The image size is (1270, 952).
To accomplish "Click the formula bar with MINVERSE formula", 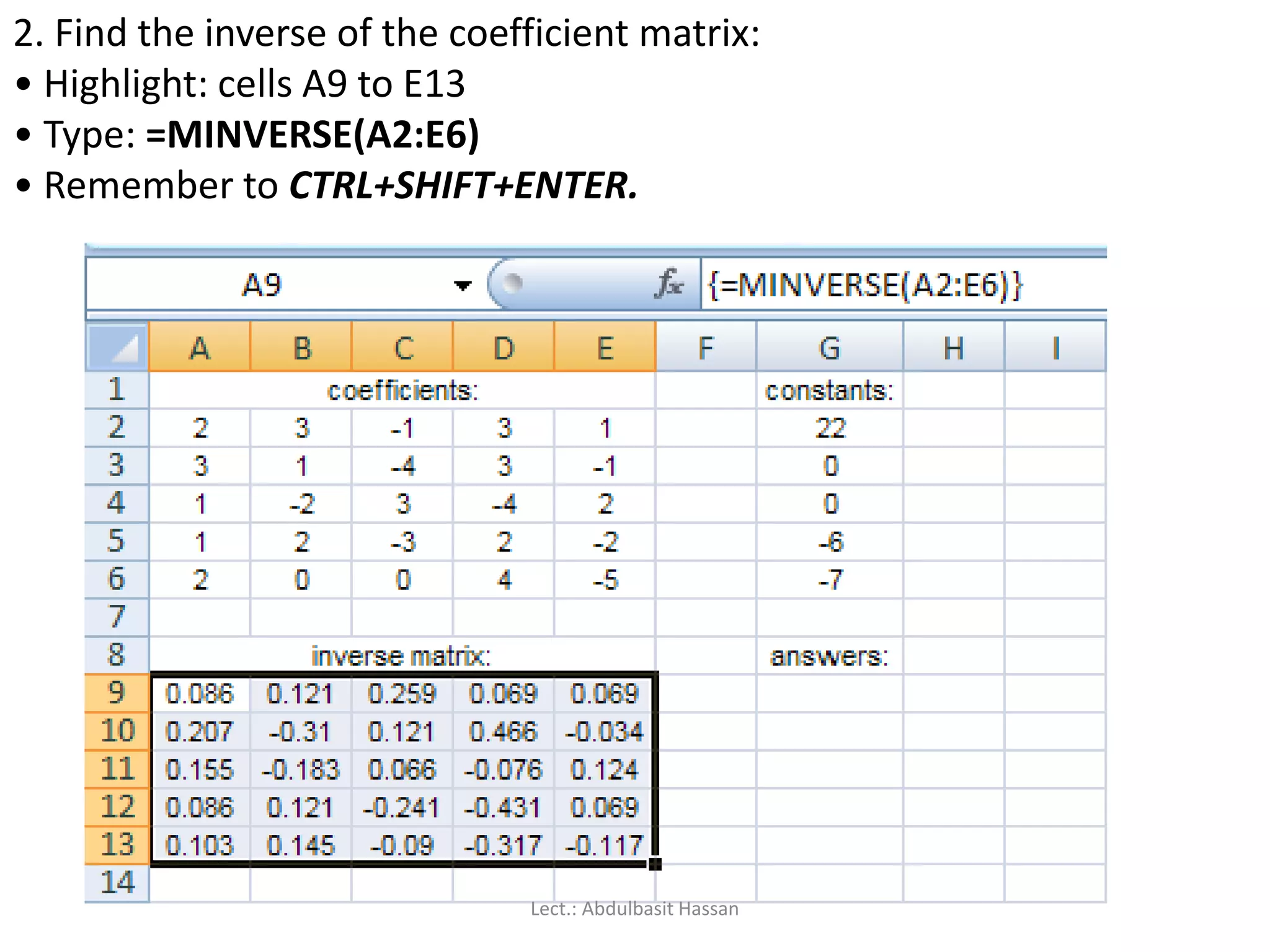I will click(904, 284).
